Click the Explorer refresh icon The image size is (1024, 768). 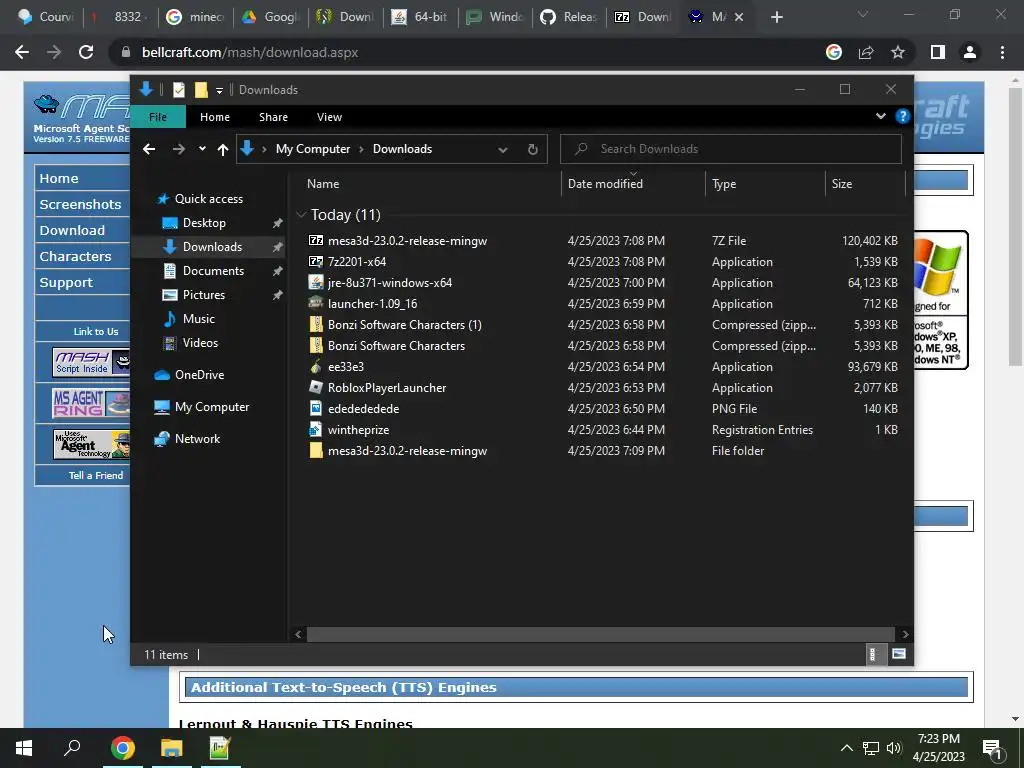[x=533, y=149]
